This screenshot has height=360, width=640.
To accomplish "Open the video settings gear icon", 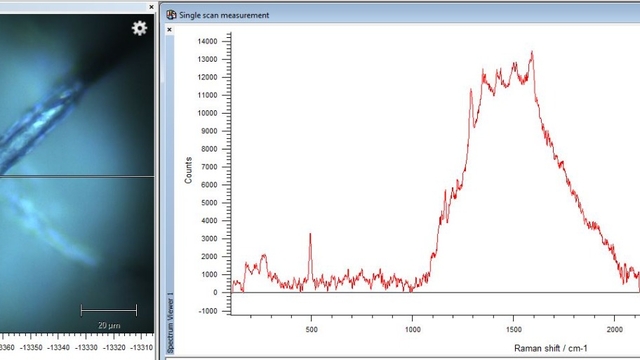I will click(x=139, y=28).
